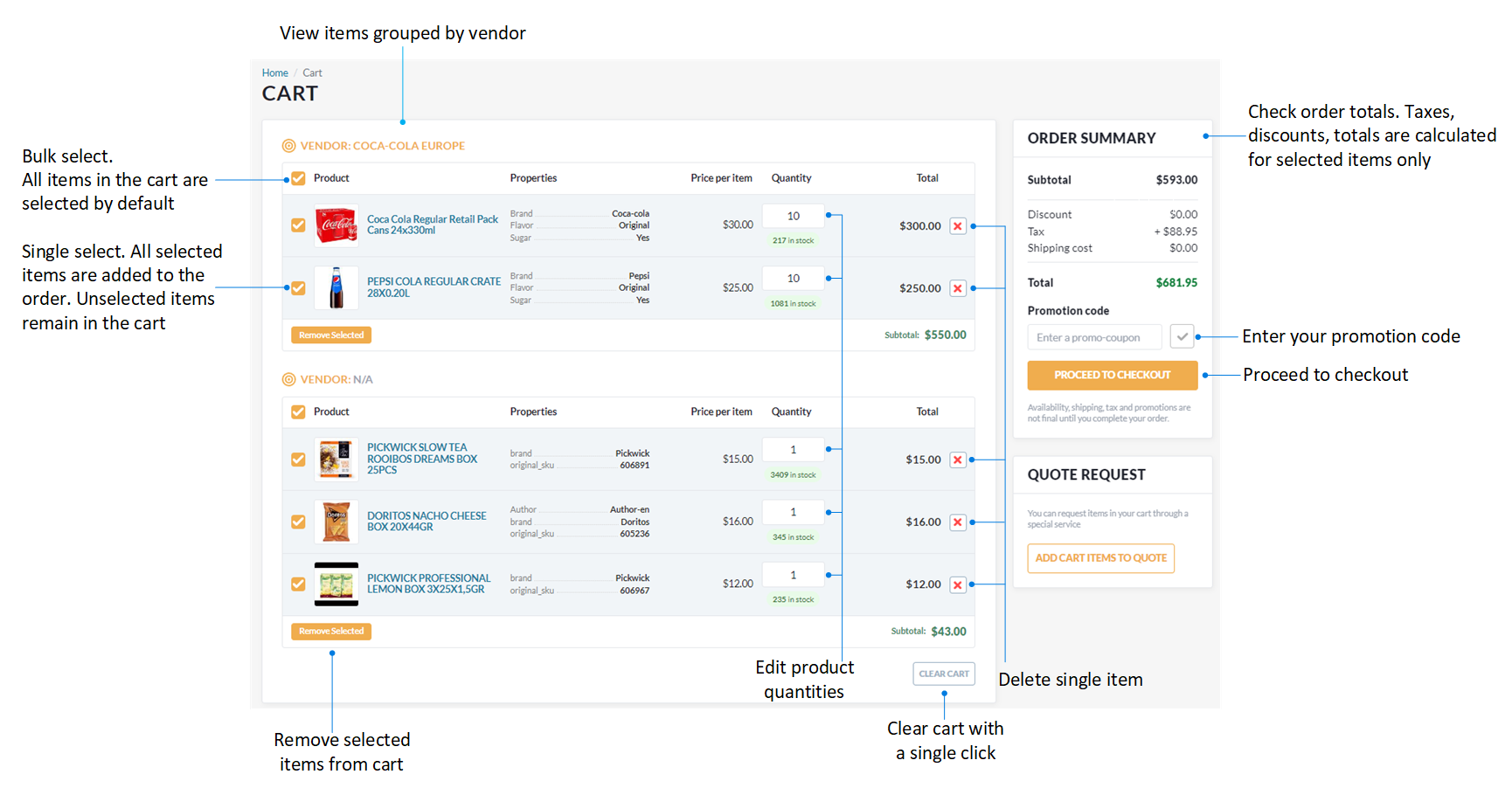Click the '$550.00' vendor subtotal
Image resolution: width=1512 pixels, height=788 pixels.
[x=946, y=335]
